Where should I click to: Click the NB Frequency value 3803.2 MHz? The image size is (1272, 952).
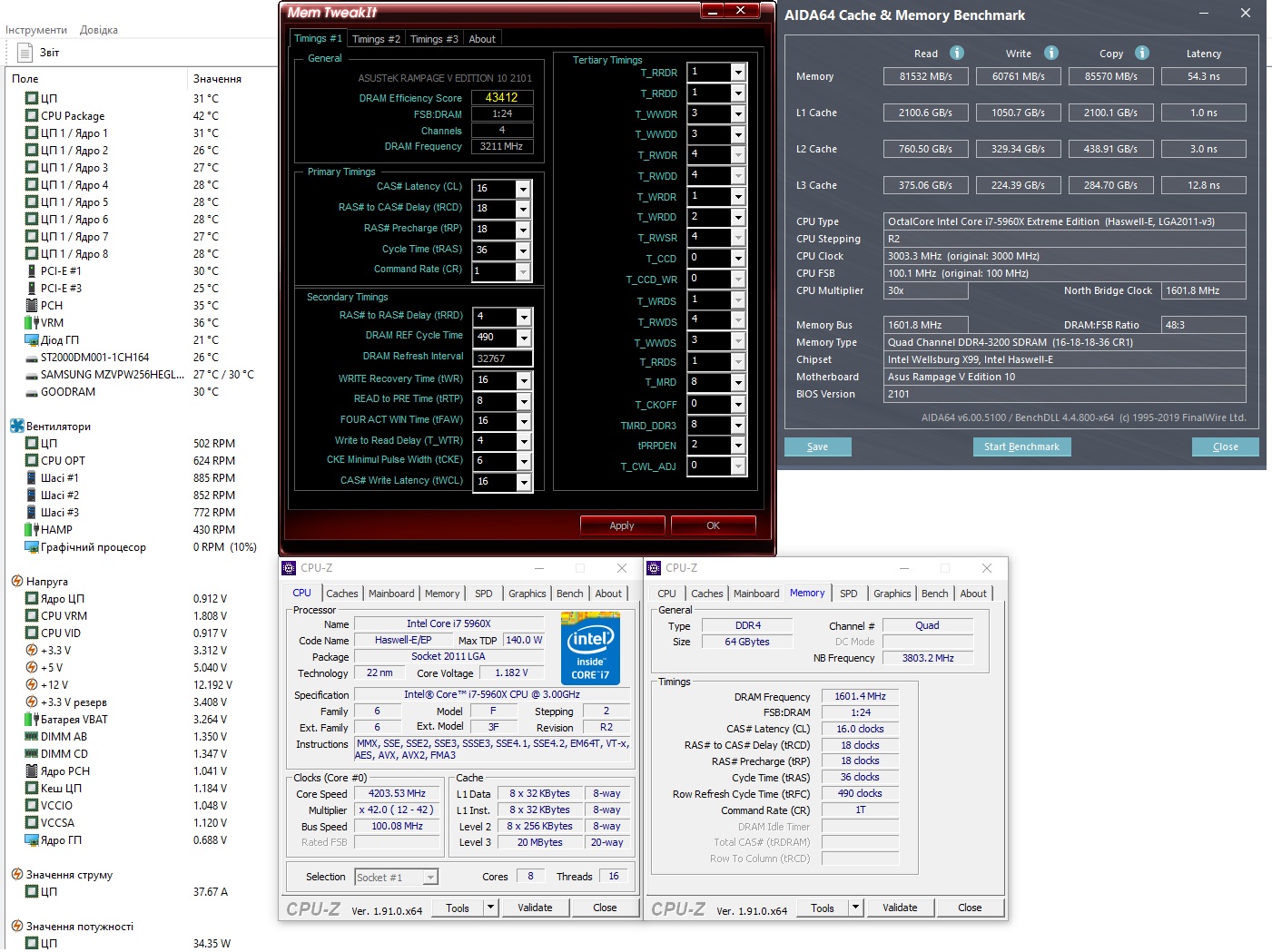click(928, 658)
